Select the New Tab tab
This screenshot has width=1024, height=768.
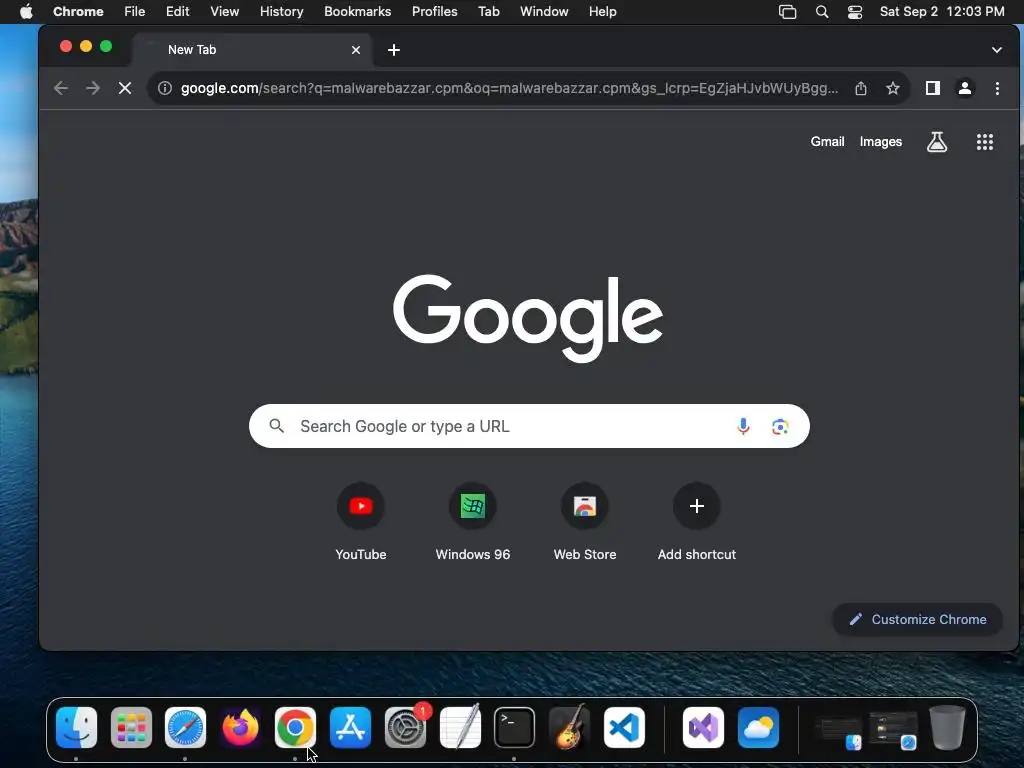[253, 50]
